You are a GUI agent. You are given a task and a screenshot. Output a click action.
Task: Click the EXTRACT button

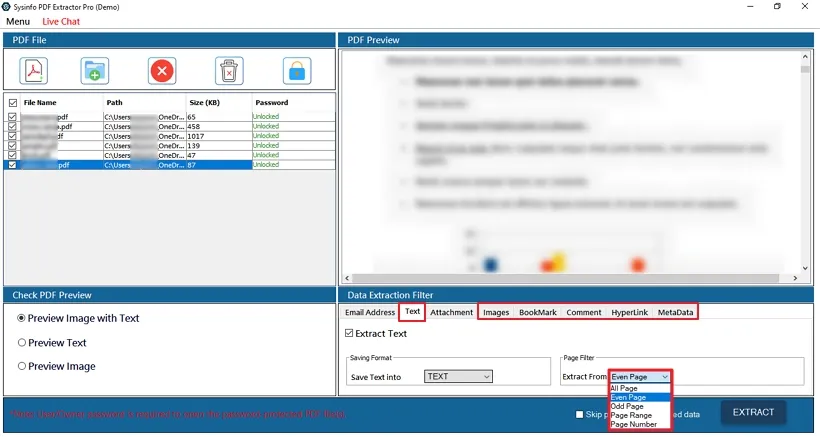(753, 412)
